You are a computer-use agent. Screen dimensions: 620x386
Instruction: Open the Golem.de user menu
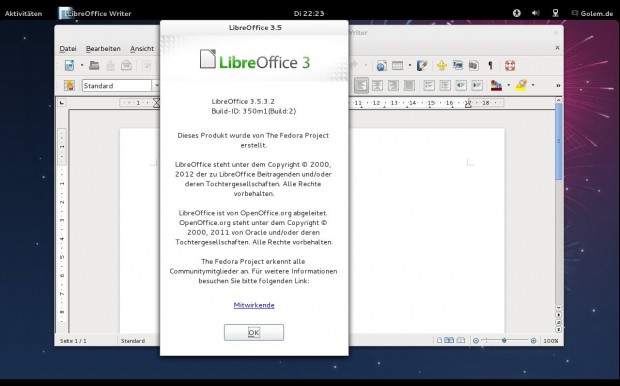pos(593,13)
